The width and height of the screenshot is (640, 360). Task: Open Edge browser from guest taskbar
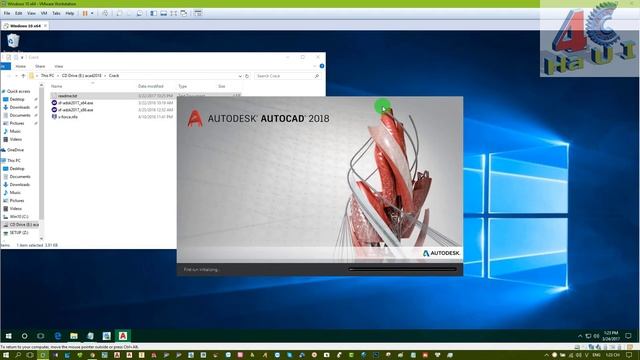[58, 336]
